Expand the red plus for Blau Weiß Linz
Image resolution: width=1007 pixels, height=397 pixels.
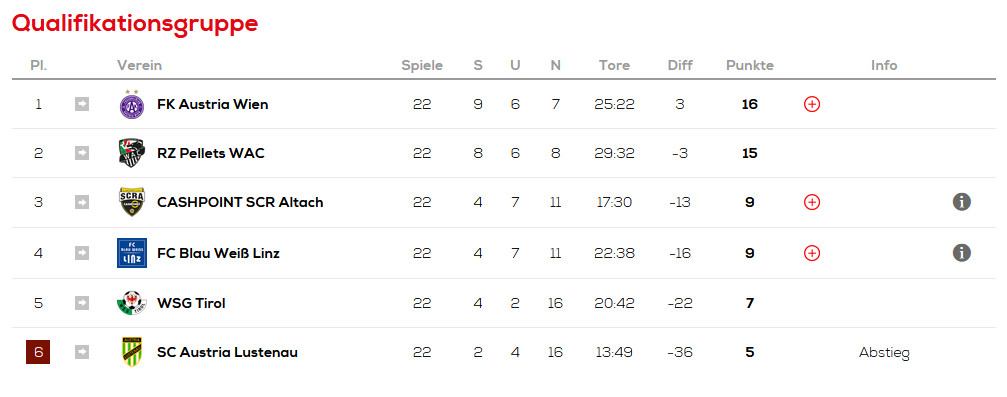coord(812,253)
